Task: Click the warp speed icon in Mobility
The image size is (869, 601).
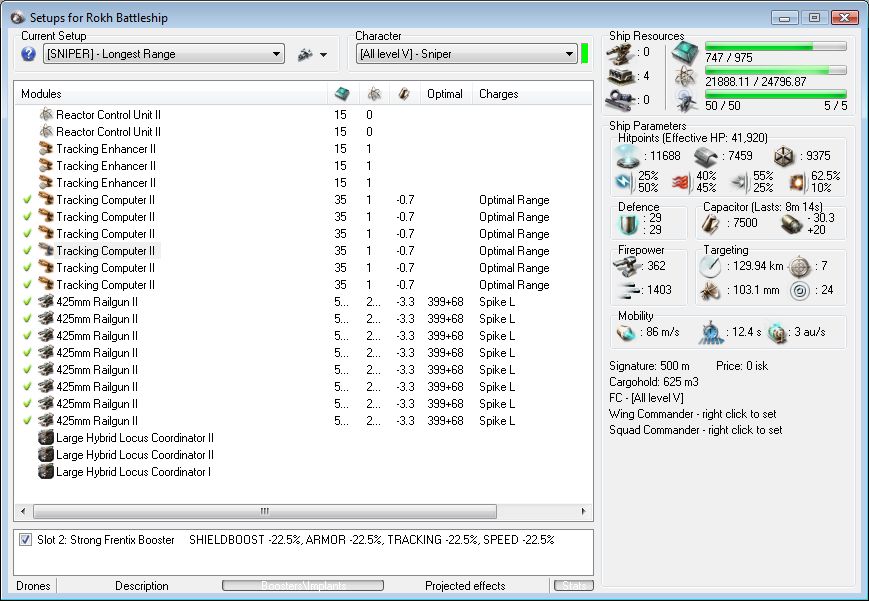Action: pos(778,332)
